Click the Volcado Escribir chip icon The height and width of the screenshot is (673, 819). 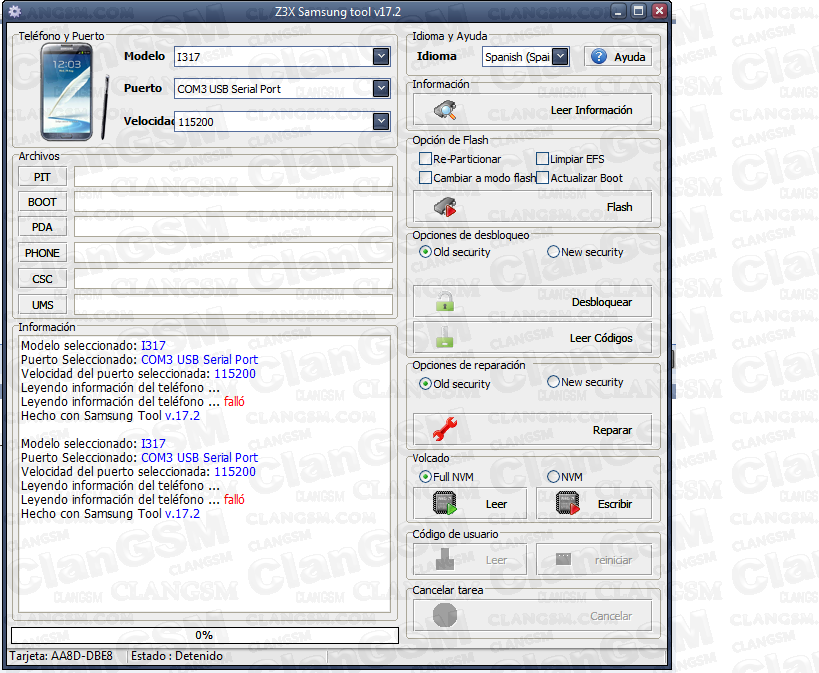point(568,503)
